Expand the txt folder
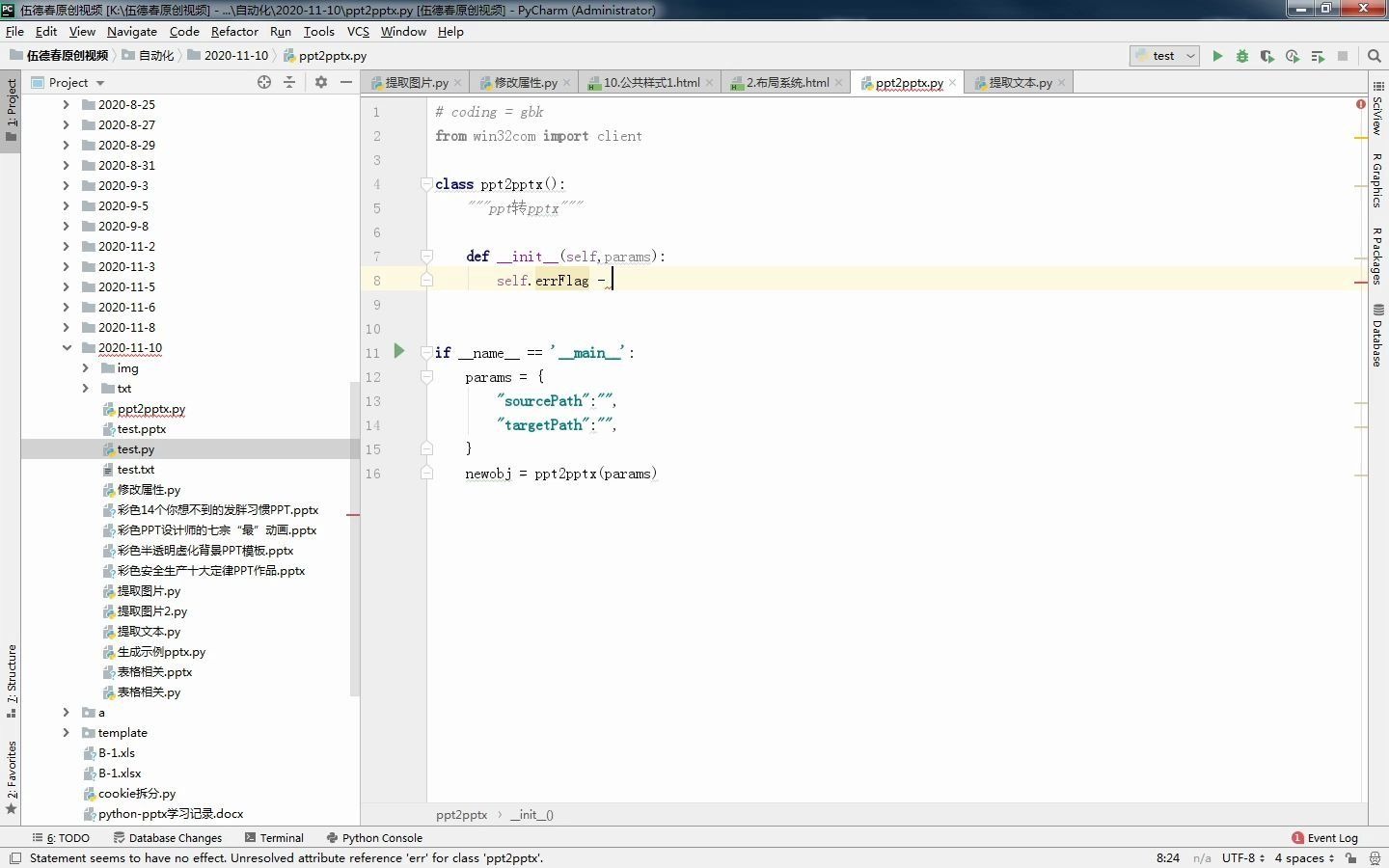The width and height of the screenshot is (1389, 868). pyautogui.click(x=85, y=388)
